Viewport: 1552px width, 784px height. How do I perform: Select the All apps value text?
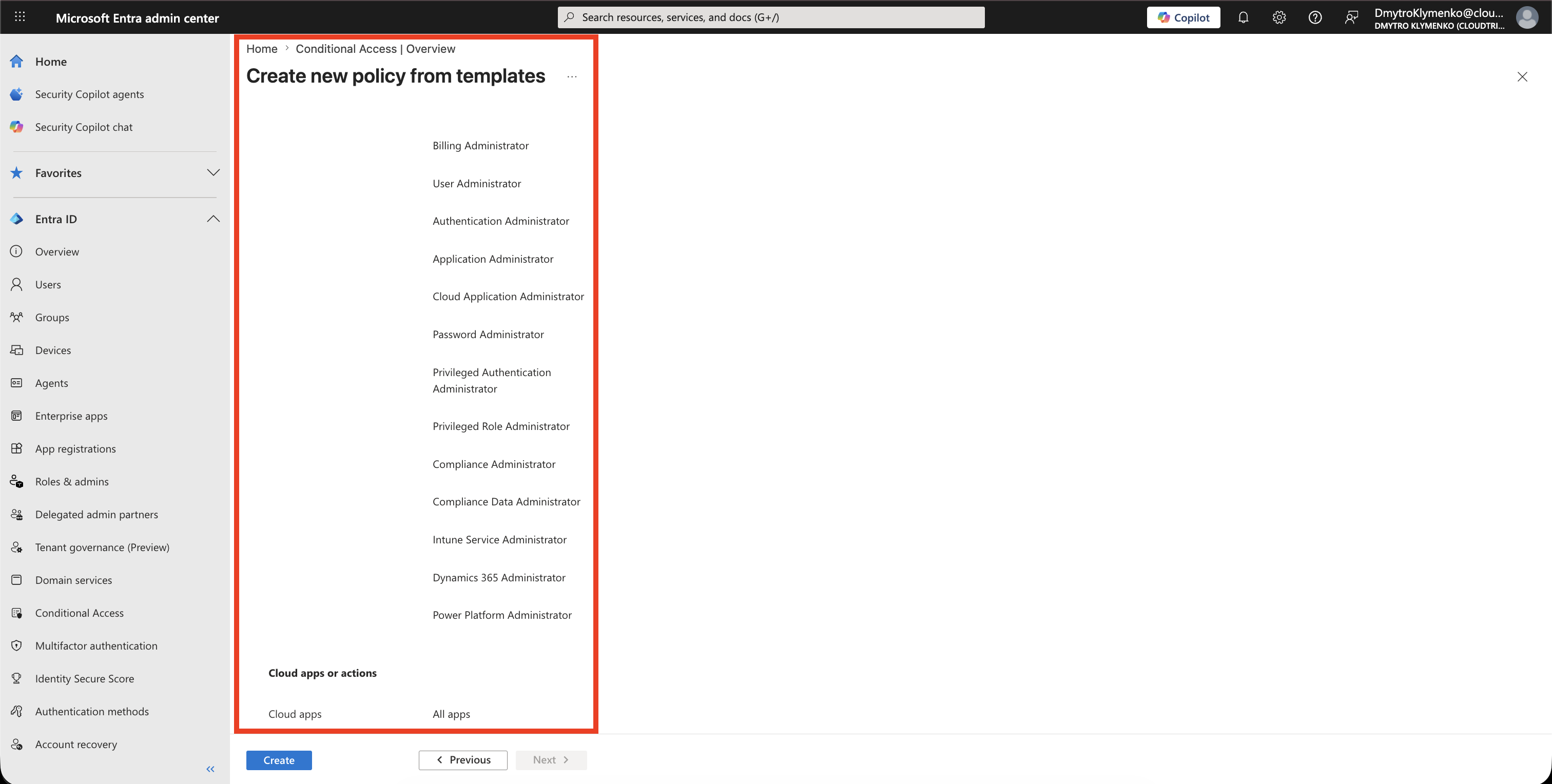click(x=451, y=714)
